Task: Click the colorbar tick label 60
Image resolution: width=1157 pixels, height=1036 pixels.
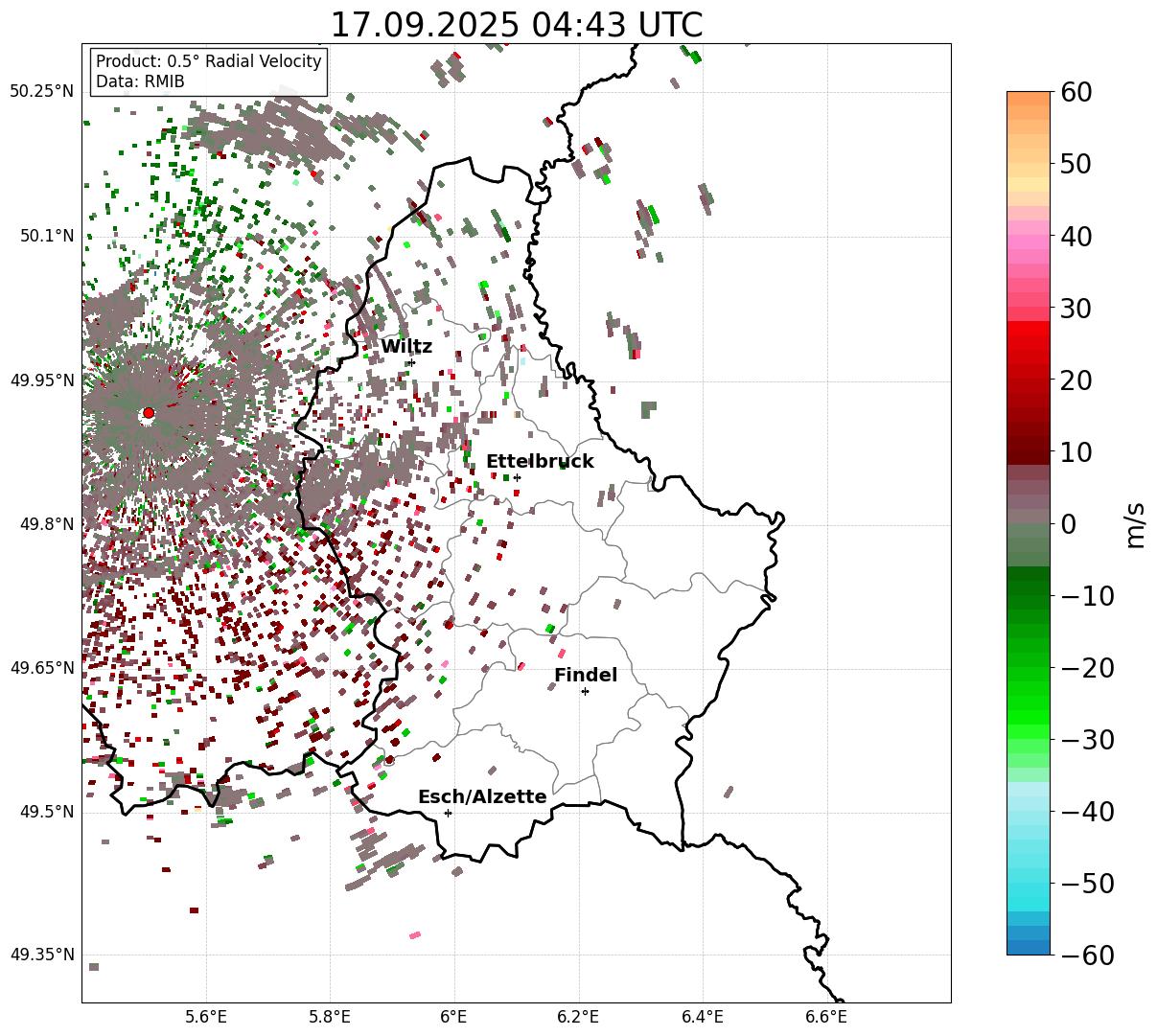Action: [1076, 92]
